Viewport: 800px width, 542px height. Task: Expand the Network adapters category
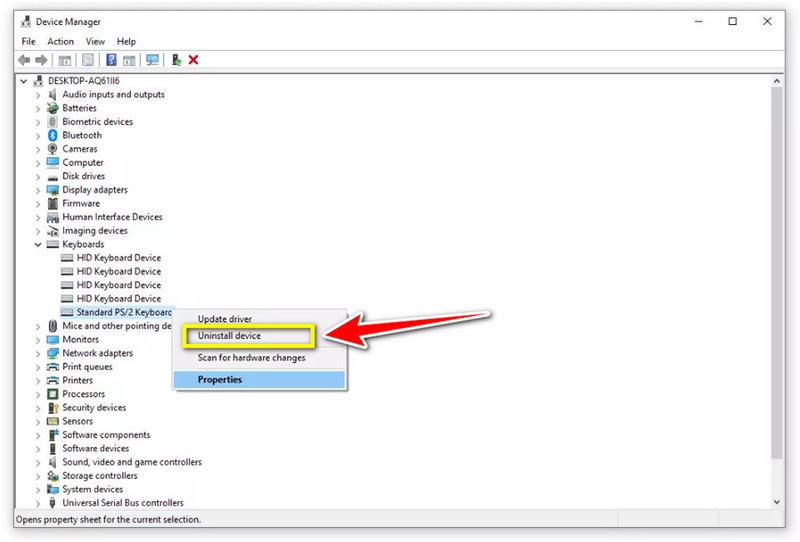click(38, 354)
